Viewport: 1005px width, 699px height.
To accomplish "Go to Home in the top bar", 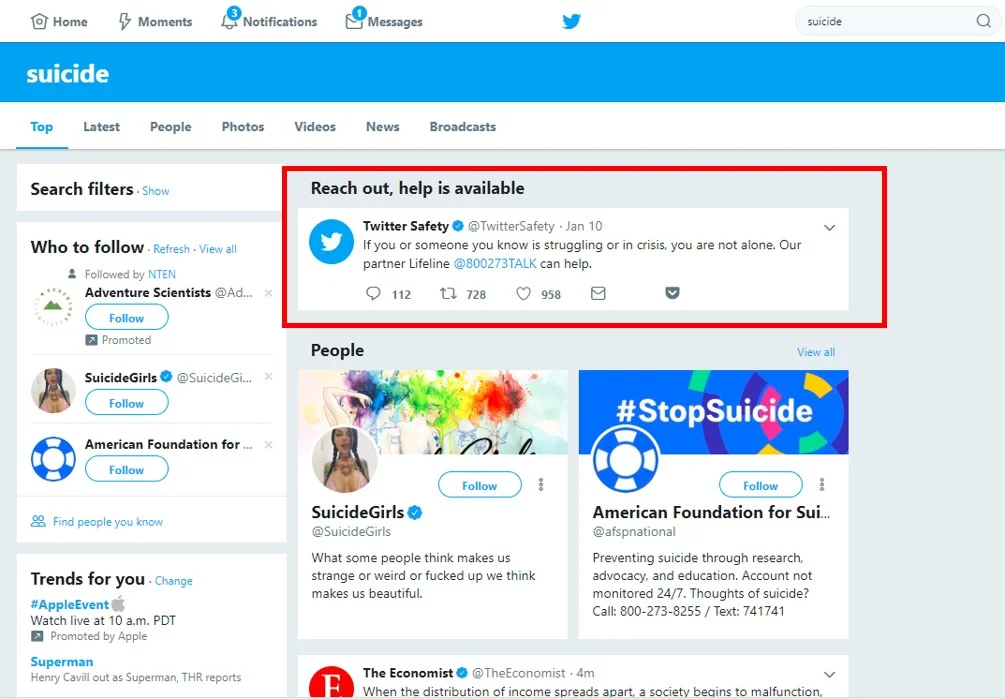I will (x=59, y=21).
